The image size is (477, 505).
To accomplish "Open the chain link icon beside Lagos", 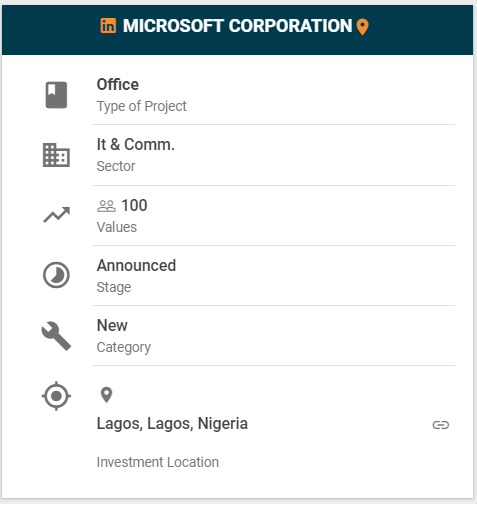I will [x=441, y=425].
